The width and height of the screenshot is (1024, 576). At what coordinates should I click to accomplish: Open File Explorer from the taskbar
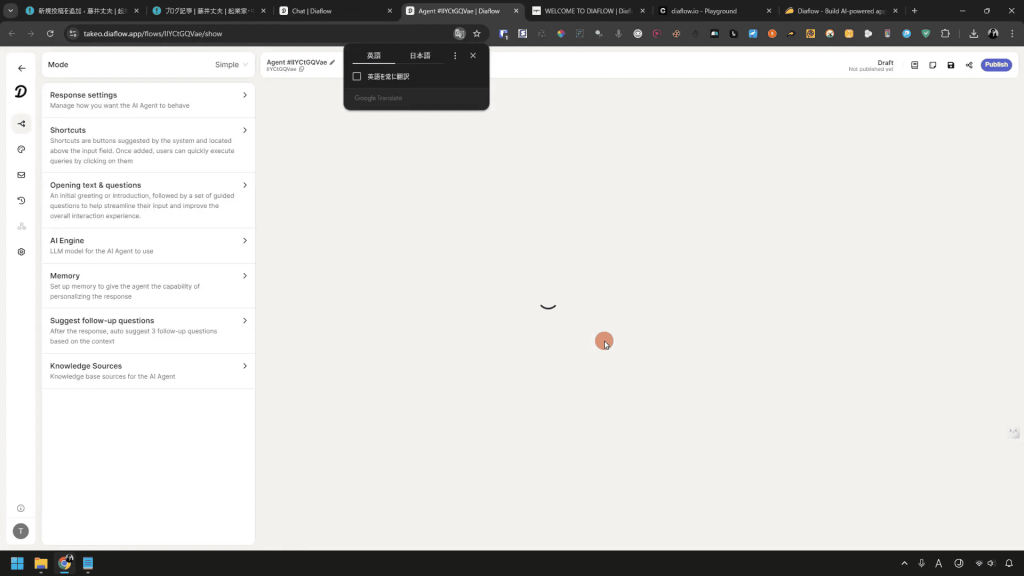(x=40, y=563)
